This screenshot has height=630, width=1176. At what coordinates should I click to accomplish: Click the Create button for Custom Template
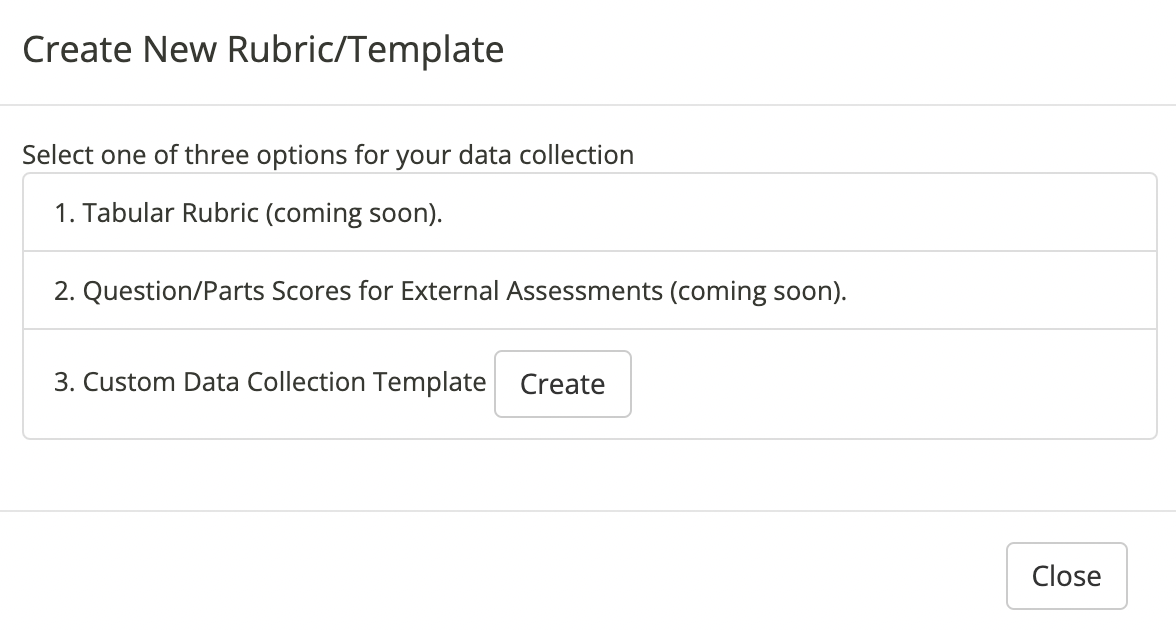click(563, 384)
